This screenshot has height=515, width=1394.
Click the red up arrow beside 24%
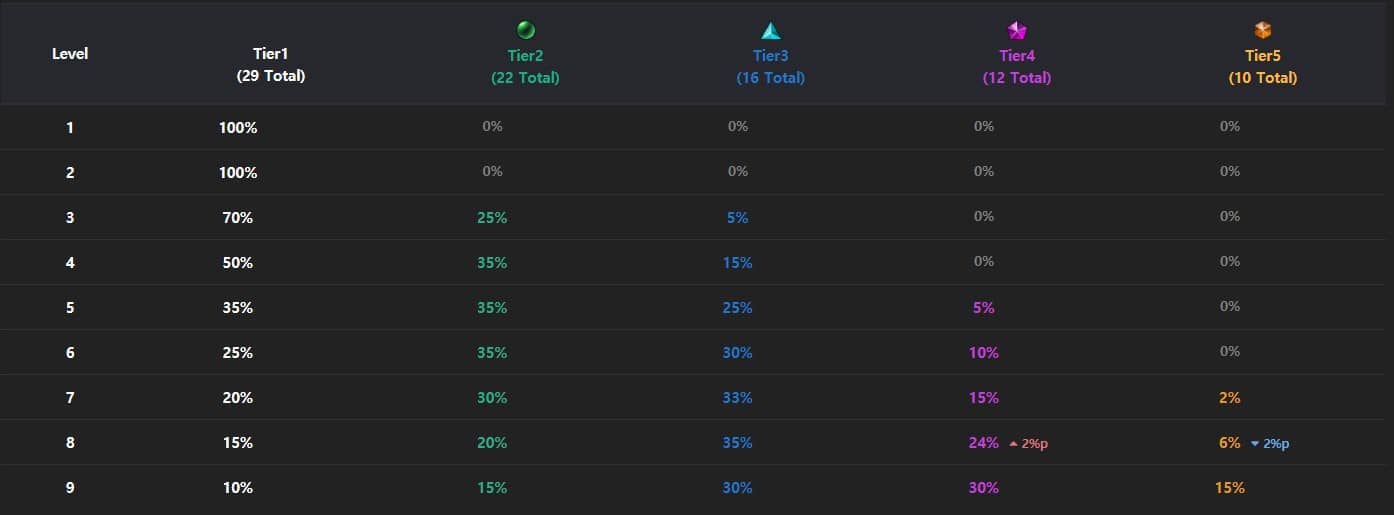point(1013,443)
